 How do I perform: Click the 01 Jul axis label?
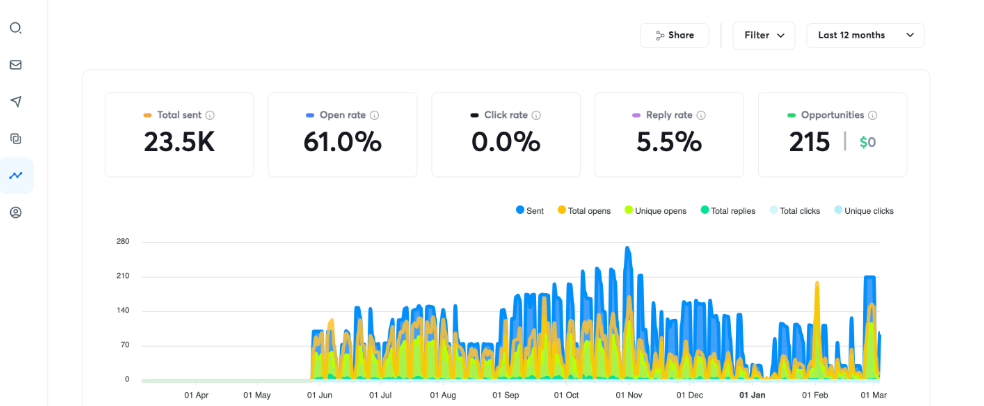tap(381, 396)
